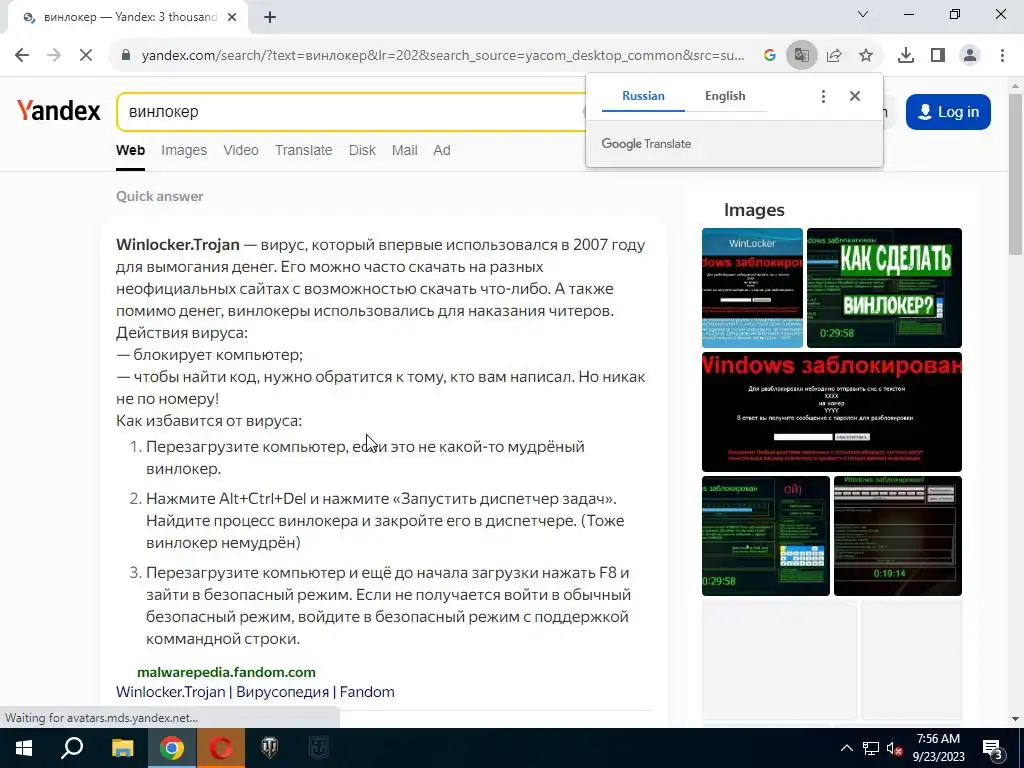Open the Windows Start menu
The height and width of the screenshot is (768, 1024).
[23, 748]
